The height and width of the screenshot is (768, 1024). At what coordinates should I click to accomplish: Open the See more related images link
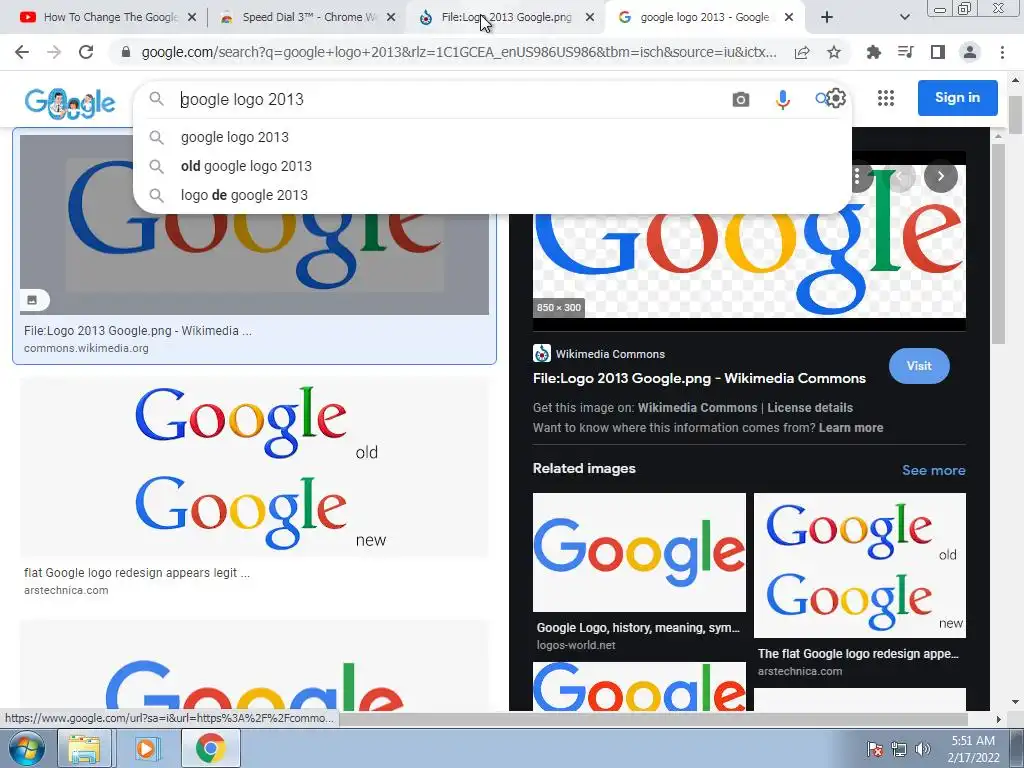[933, 470]
